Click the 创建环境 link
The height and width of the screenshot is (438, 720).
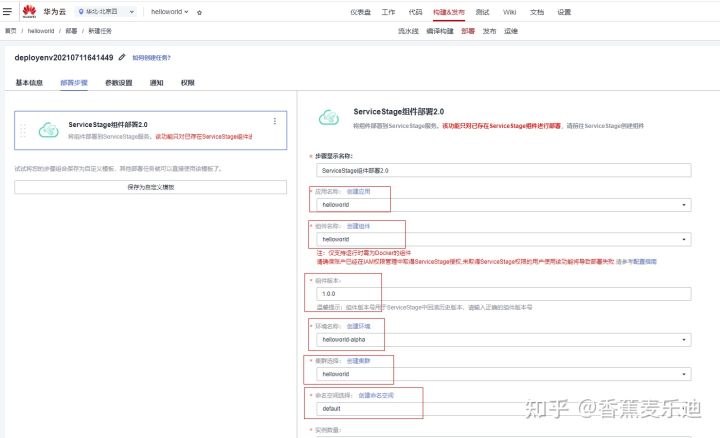(x=358, y=326)
